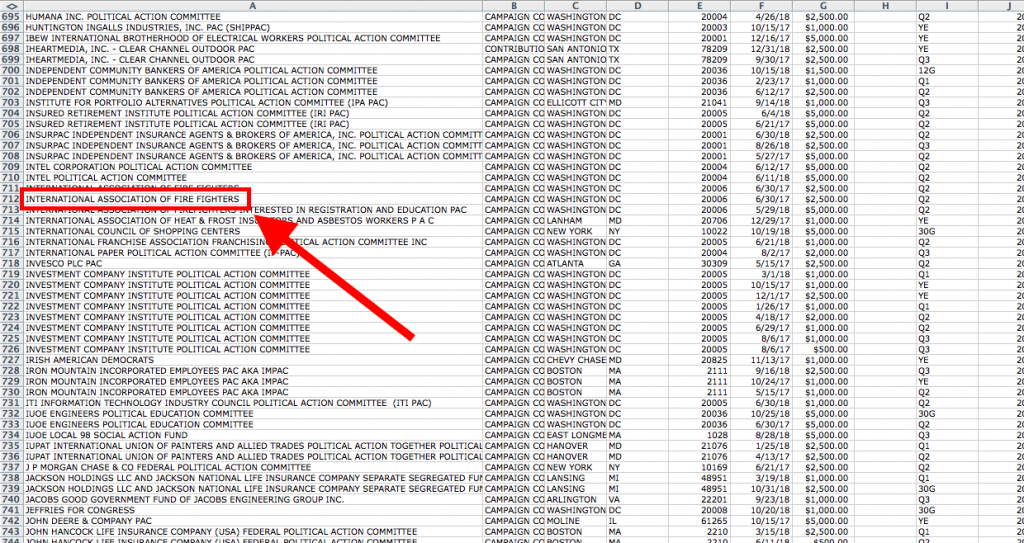Select the Institute for Portfolio Alternatives (IPA PAC) cell
Image resolution: width=1024 pixels, height=543 pixels.
coord(253,103)
